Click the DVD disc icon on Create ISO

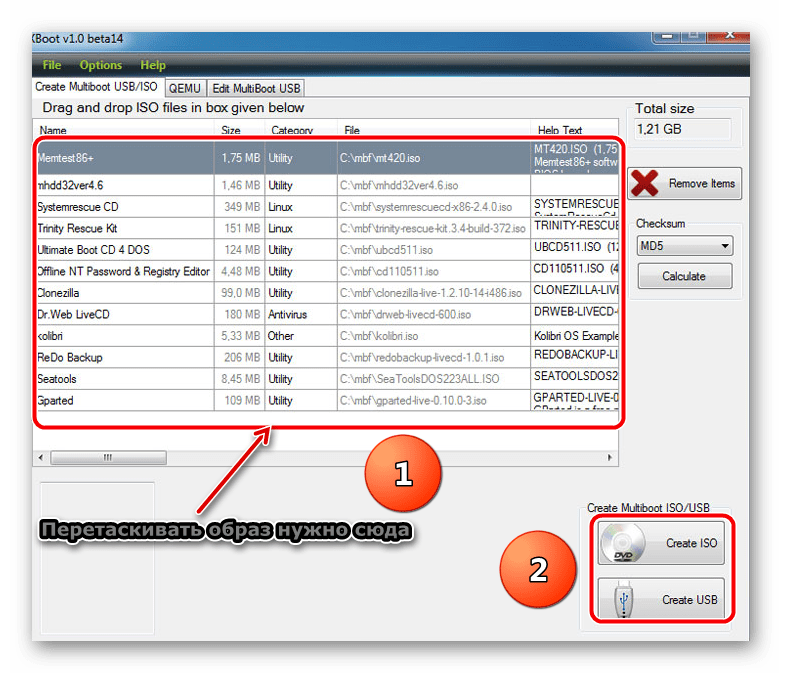pos(622,544)
